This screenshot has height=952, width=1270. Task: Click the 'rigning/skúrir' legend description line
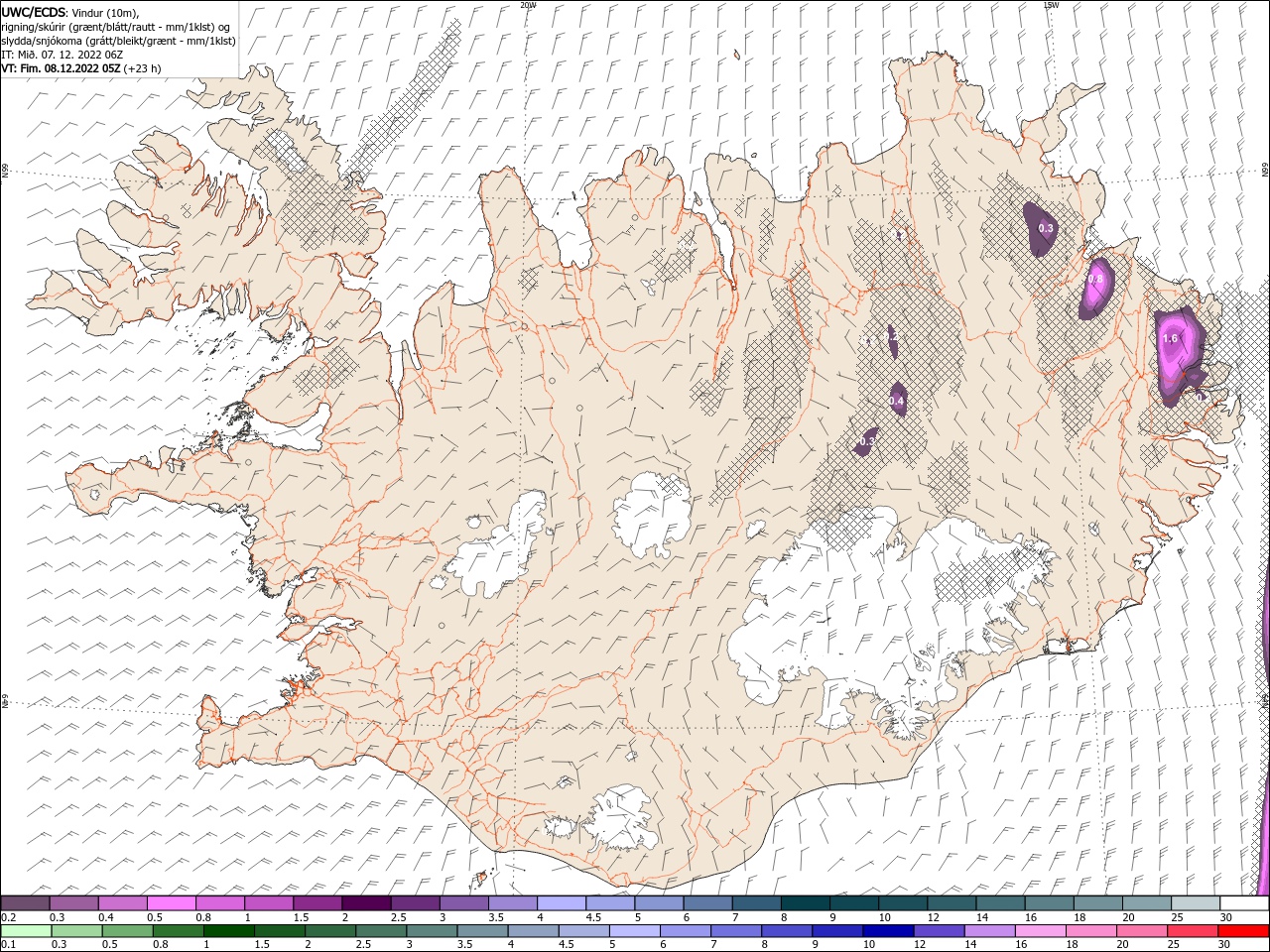[117, 27]
